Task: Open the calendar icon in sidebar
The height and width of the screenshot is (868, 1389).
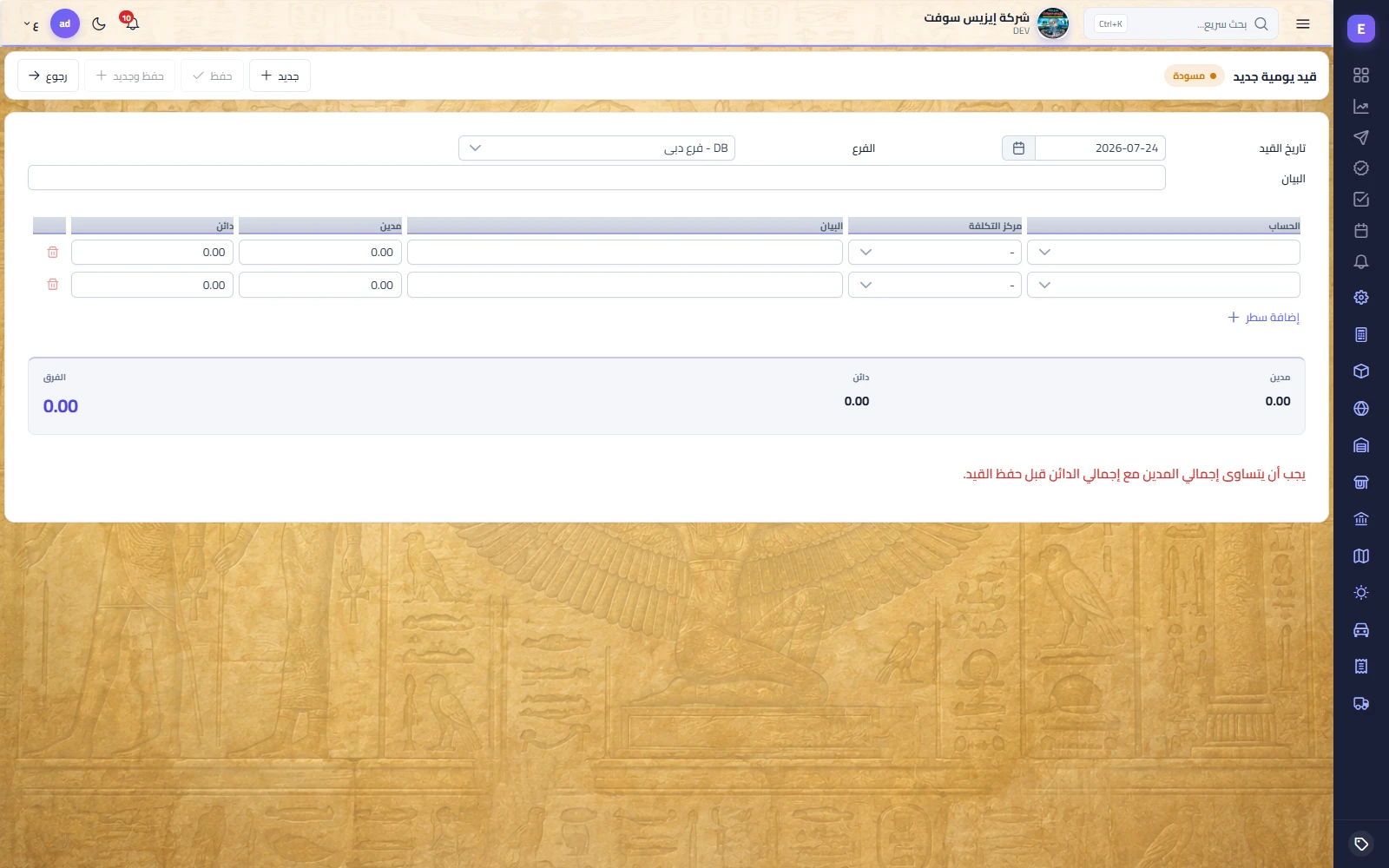Action: tap(1360, 230)
